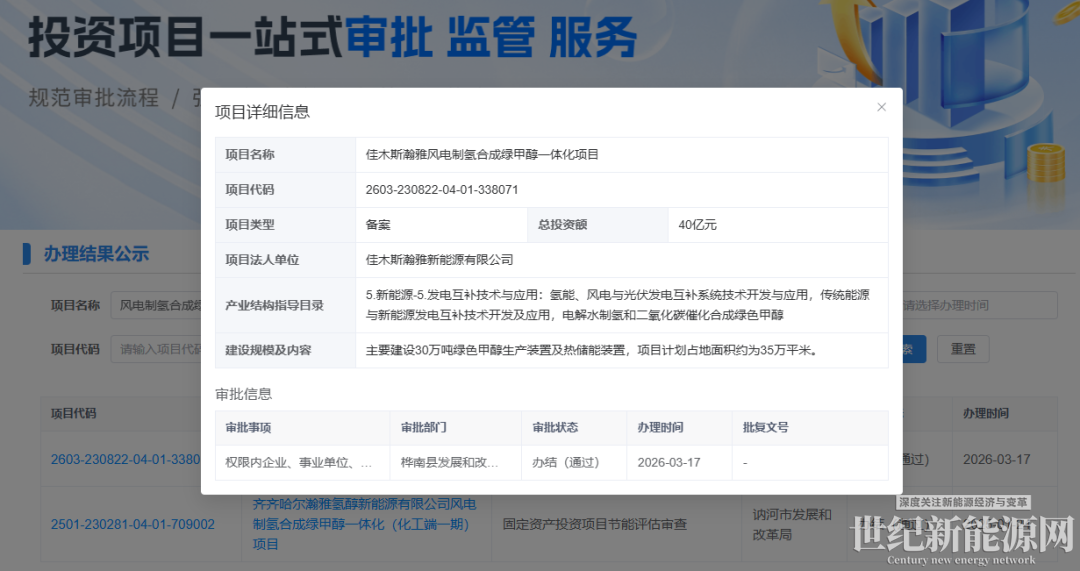
Task: Click the 办理结果公示 section heading
Action: (x=96, y=254)
